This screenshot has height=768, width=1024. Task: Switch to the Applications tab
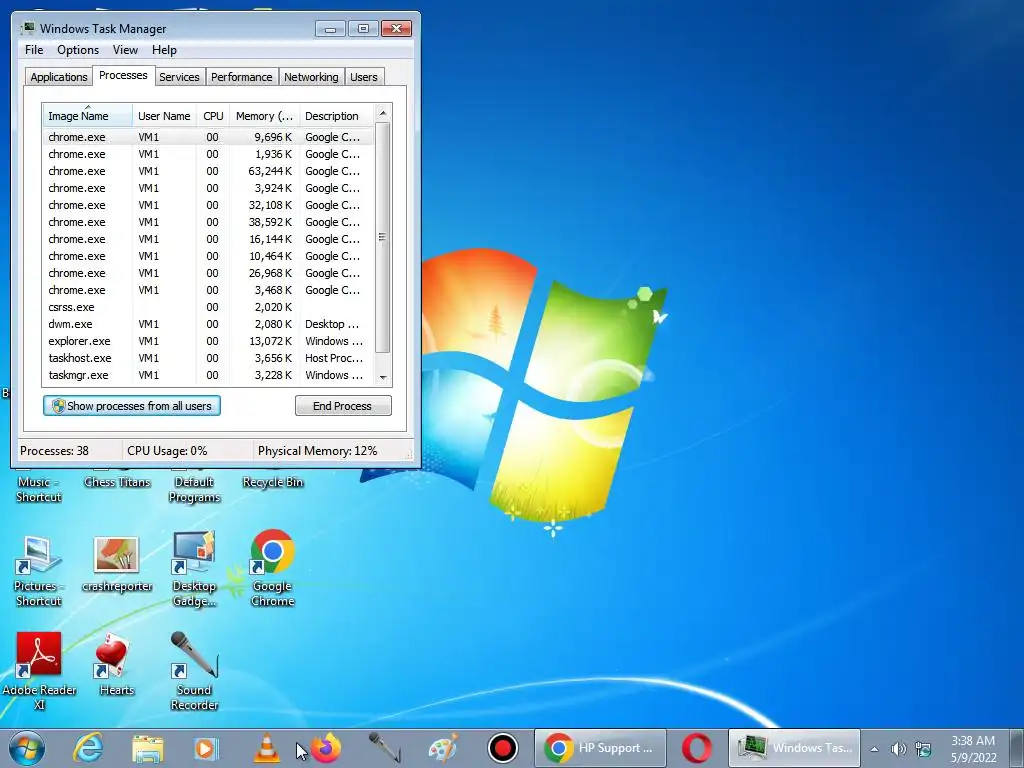[x=59, y=77]
